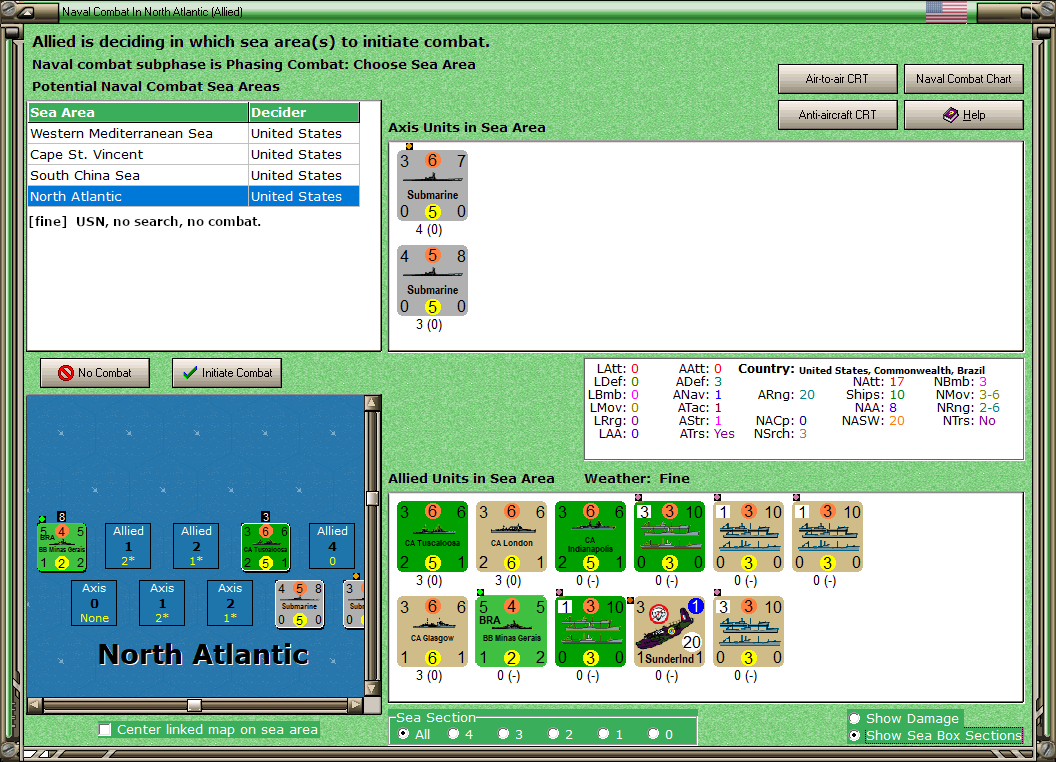Select the BRA BB Minas Gerais battleship in Allied units
1056x762 pixels.
click(x=511, y=631)
